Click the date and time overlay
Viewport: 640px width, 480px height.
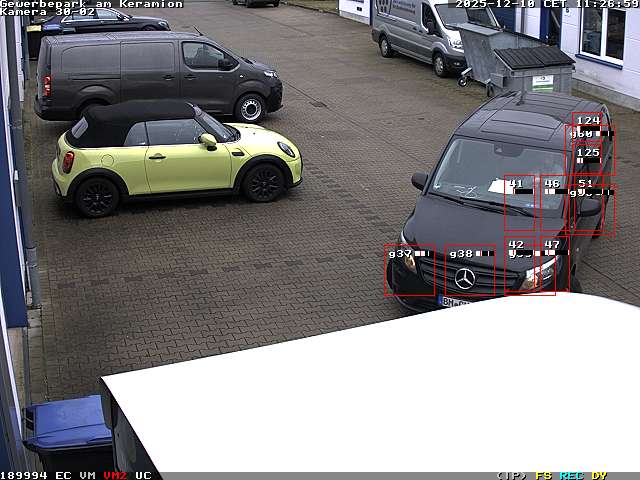(x=546, y=4)
